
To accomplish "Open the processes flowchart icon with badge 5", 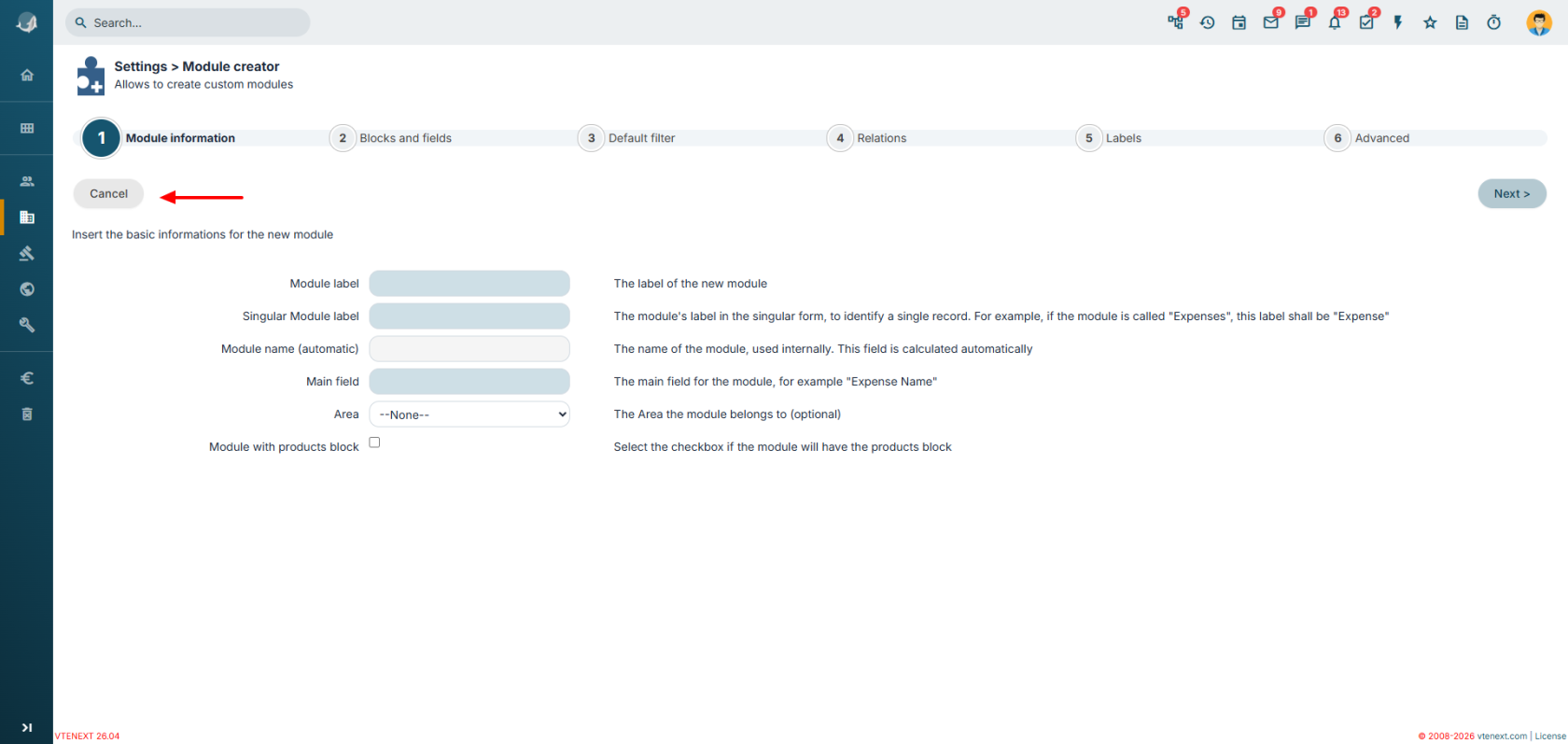I will (x=1176, y=22).
